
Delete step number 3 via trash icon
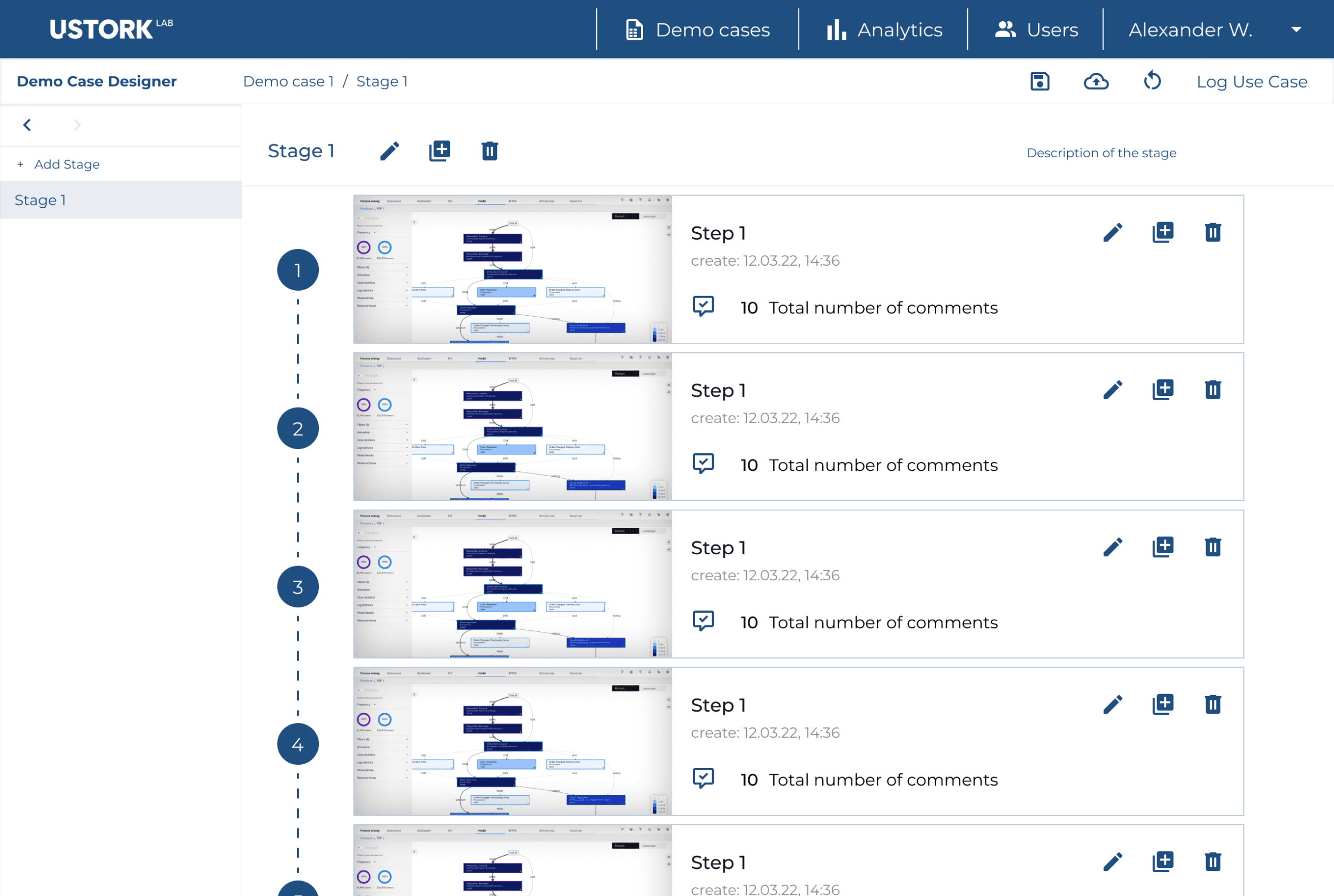pos(1212,547)
